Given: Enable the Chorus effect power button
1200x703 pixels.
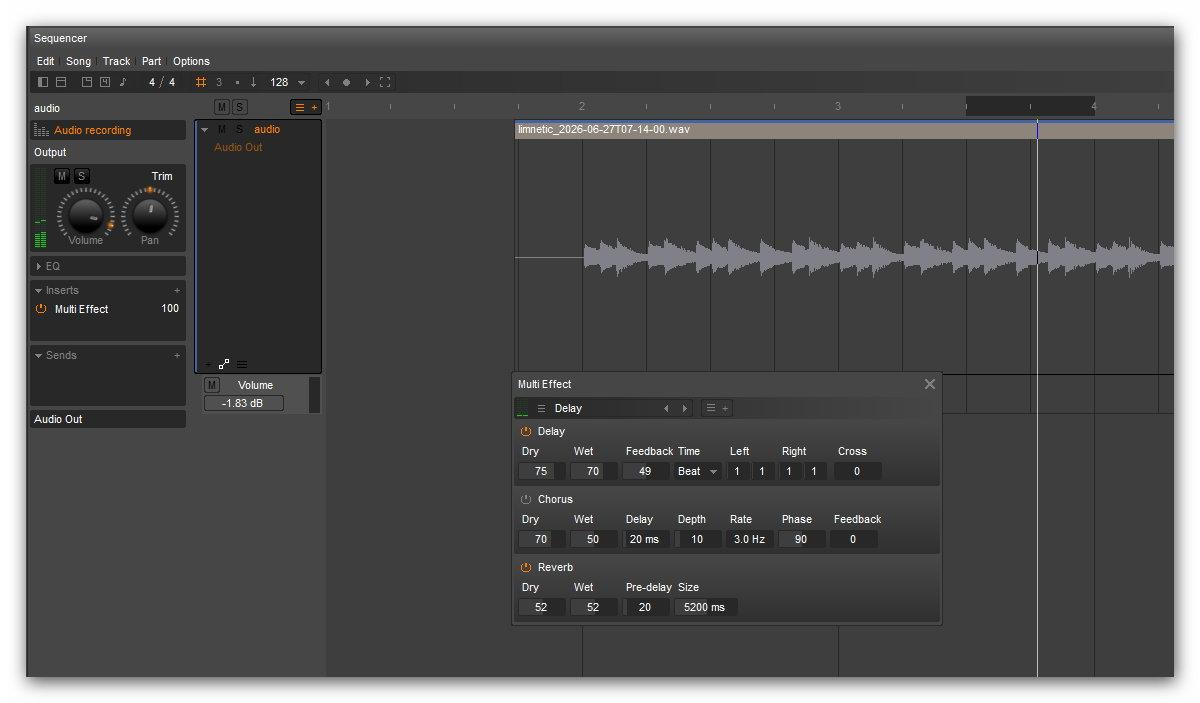Looking at the screenshot, I should (x=526, y=499).
